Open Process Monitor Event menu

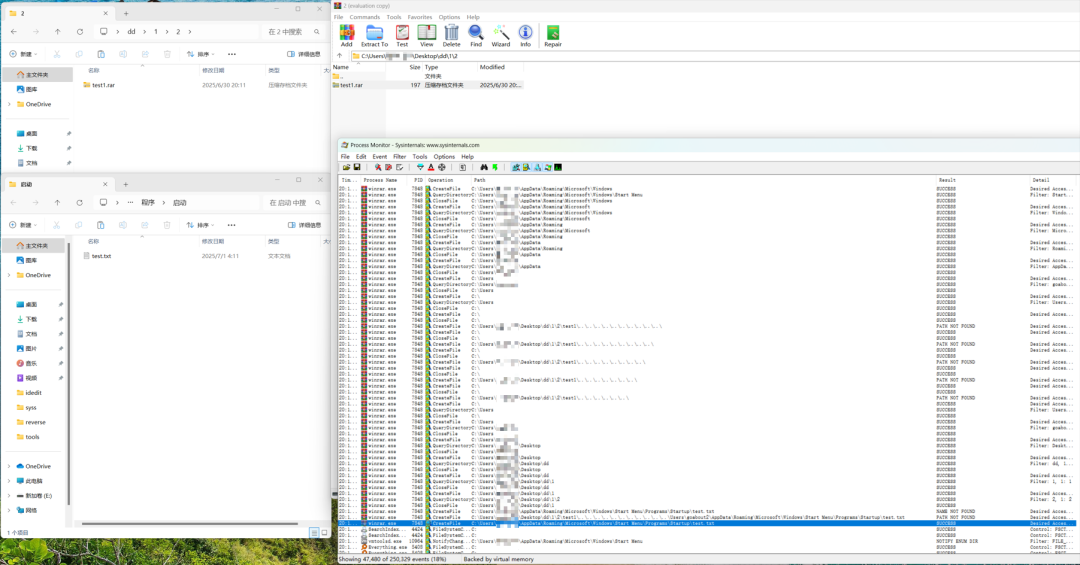380,156
